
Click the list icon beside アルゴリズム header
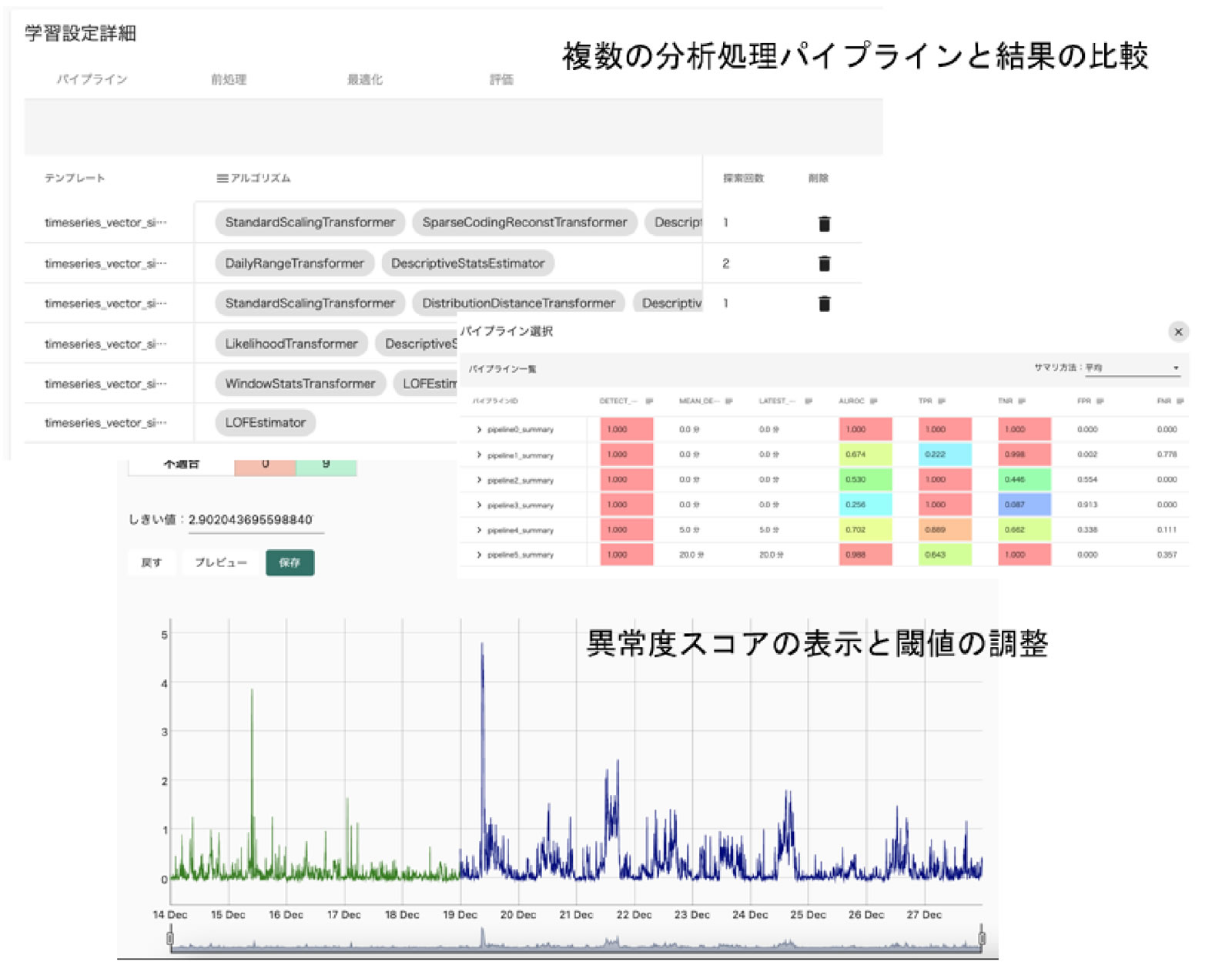[x=222, y=179]
